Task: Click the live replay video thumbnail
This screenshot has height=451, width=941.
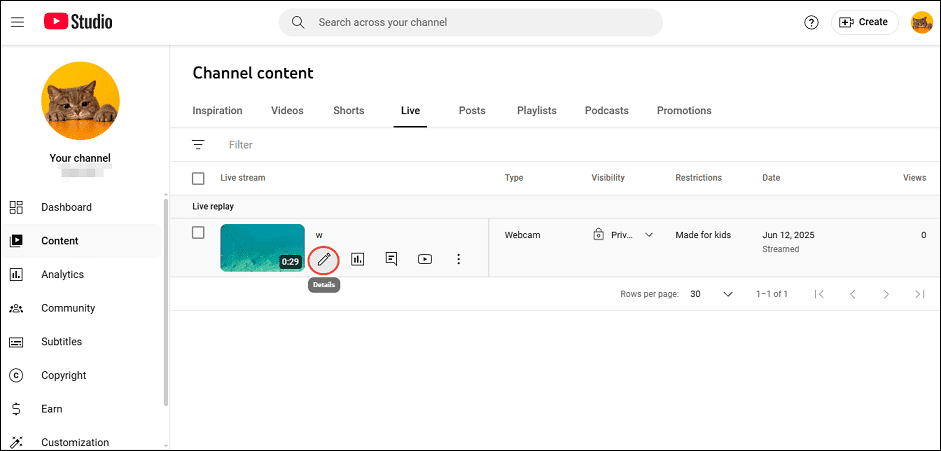Action: click(x=262, y=247)
